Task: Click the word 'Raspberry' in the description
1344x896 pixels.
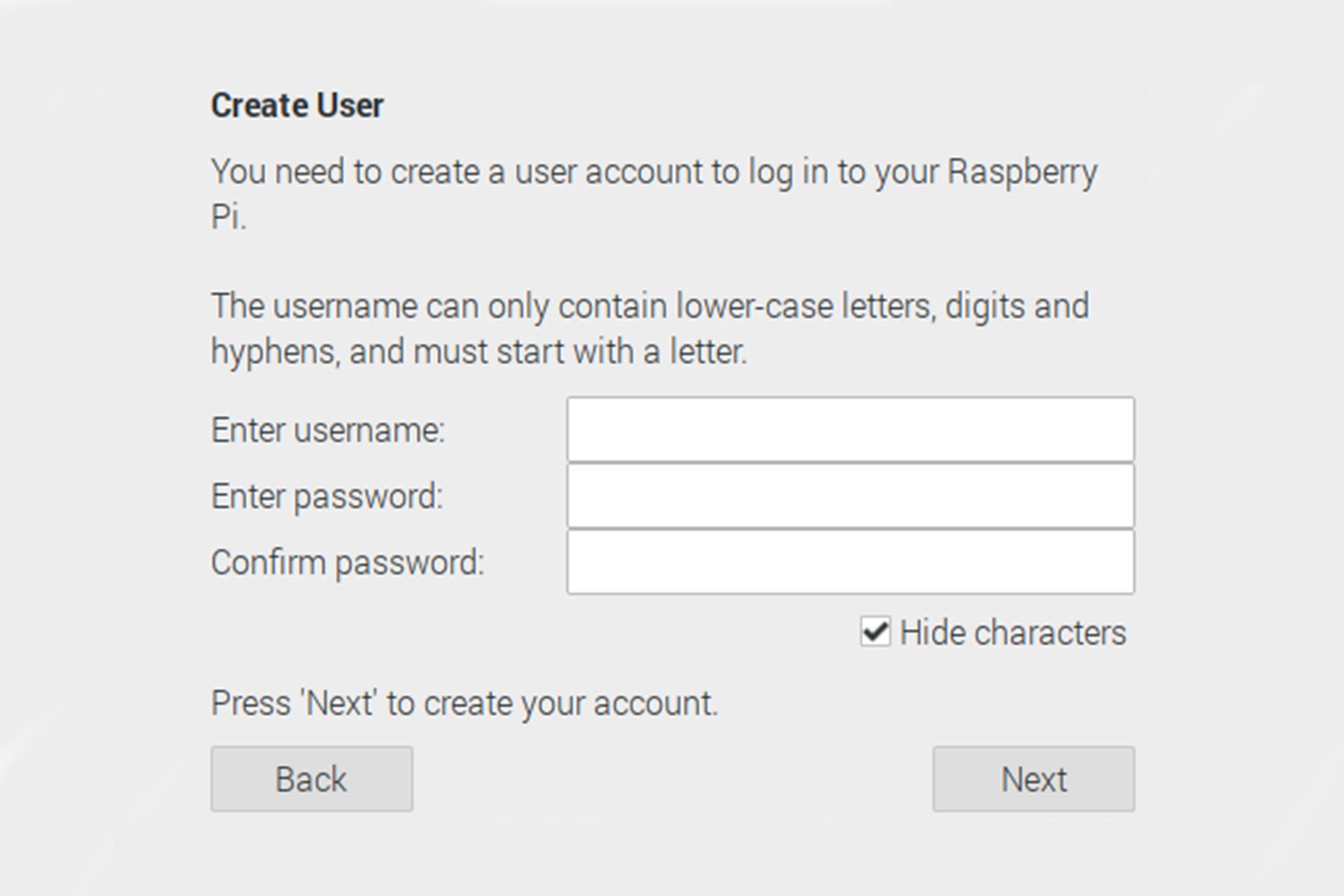Action: pyautogui.click(x=1021, y=172)
